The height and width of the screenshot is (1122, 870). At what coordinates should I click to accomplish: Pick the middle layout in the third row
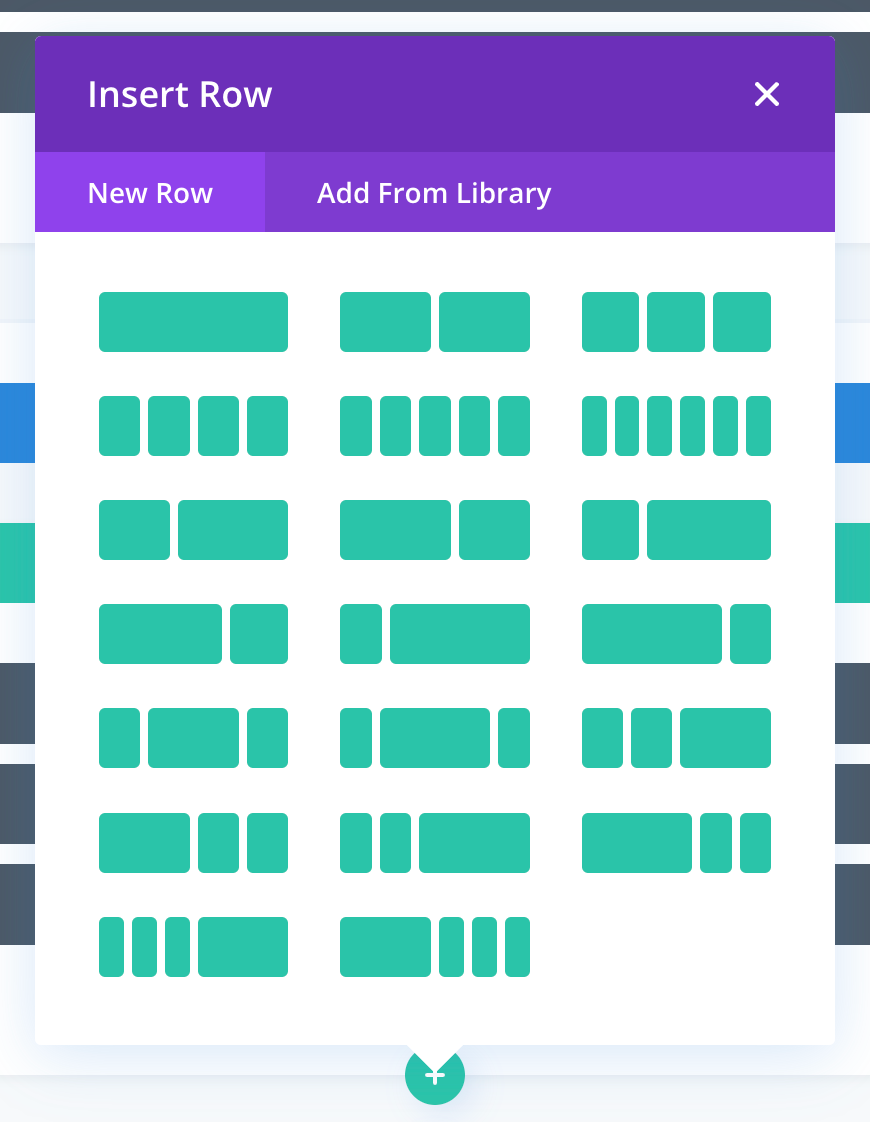[x=434, y=530]
